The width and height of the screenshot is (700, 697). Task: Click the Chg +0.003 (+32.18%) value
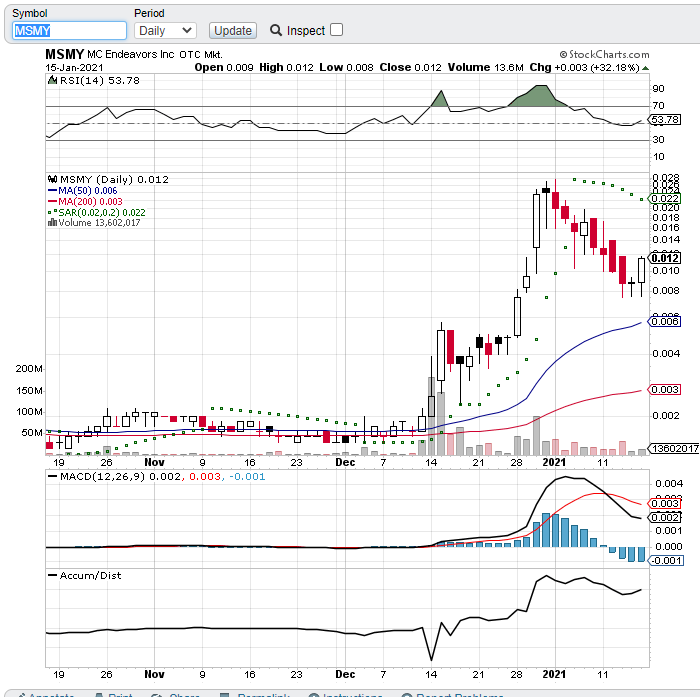click(585, 67)
